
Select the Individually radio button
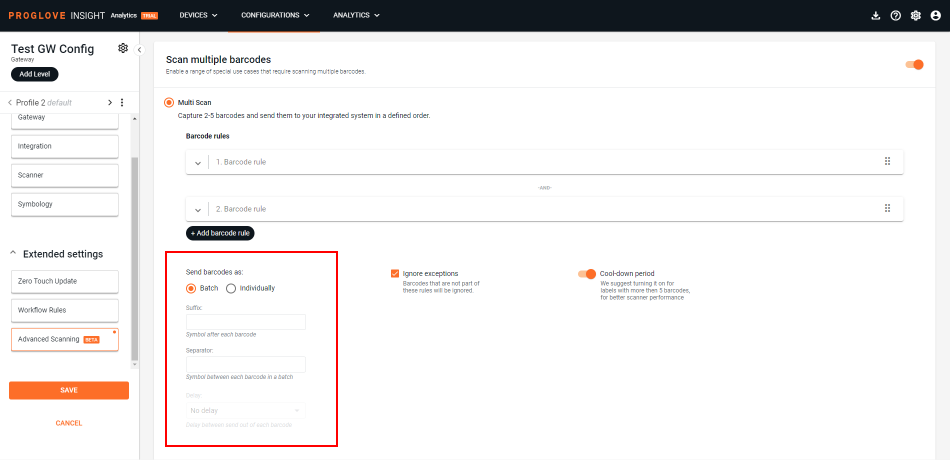tap(231, 288)
